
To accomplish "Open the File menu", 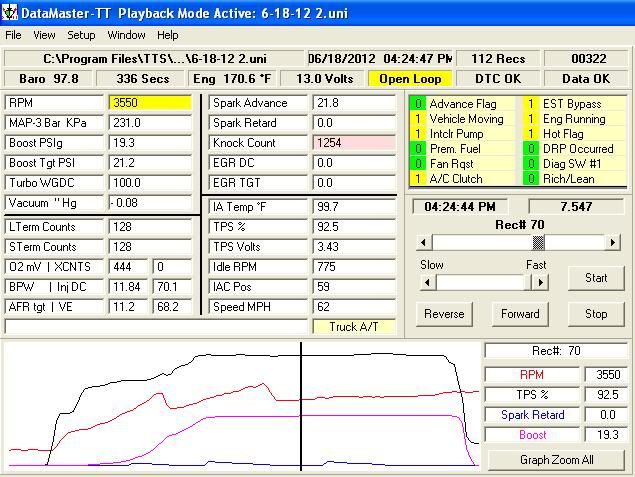I will [x=13, y=35].
